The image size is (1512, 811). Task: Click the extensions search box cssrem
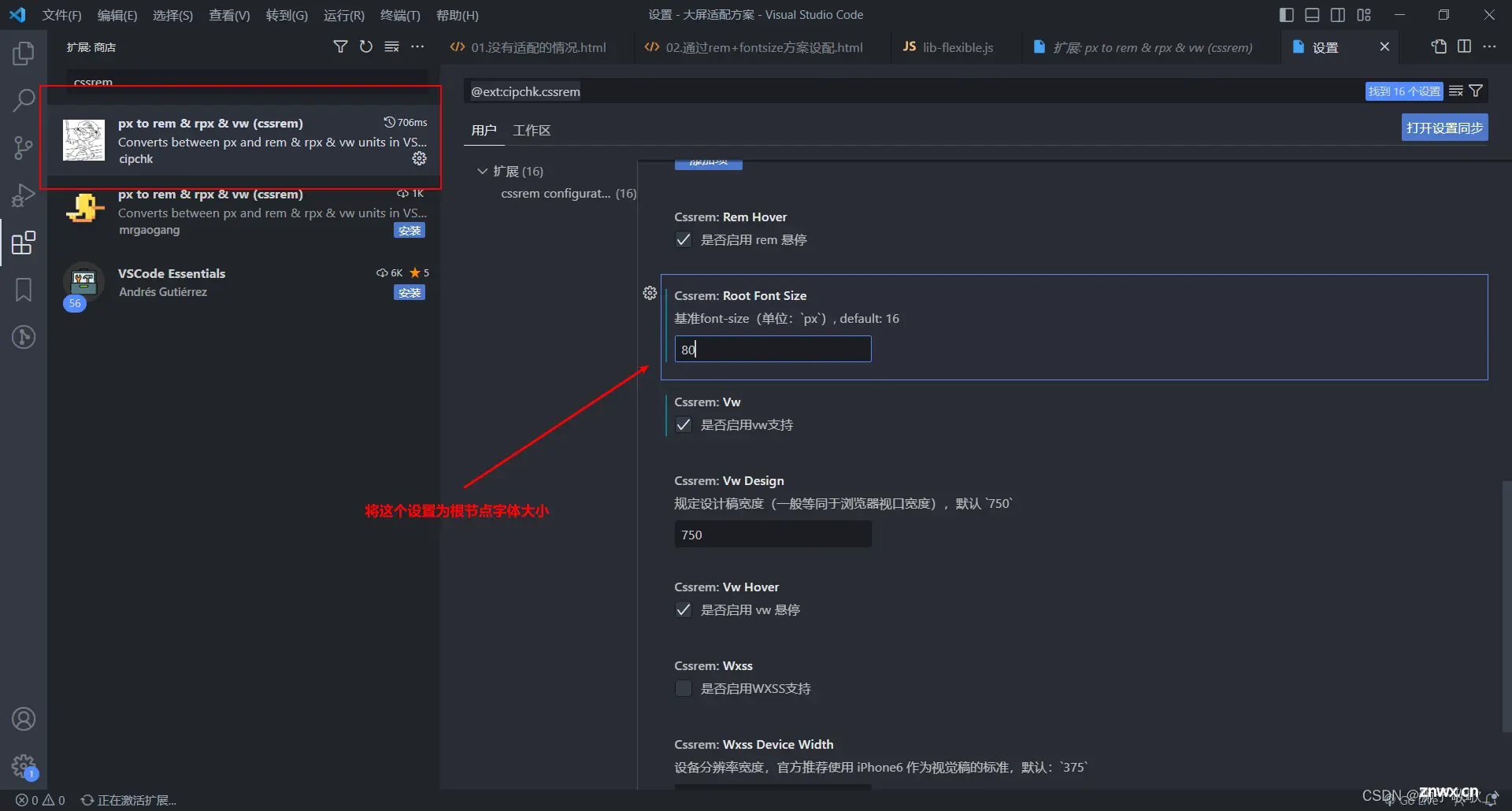click(247, 82)
